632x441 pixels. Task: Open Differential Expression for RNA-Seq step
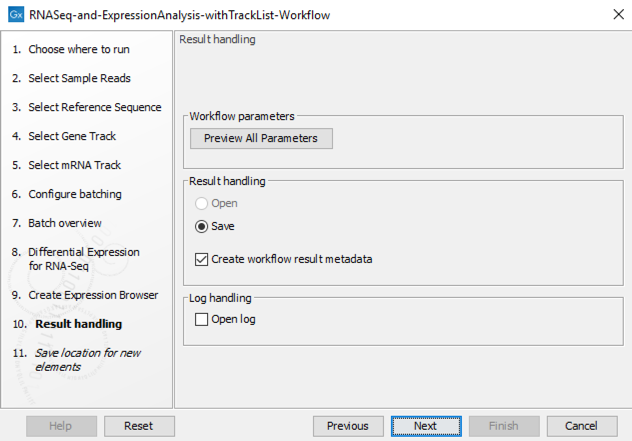83,259
